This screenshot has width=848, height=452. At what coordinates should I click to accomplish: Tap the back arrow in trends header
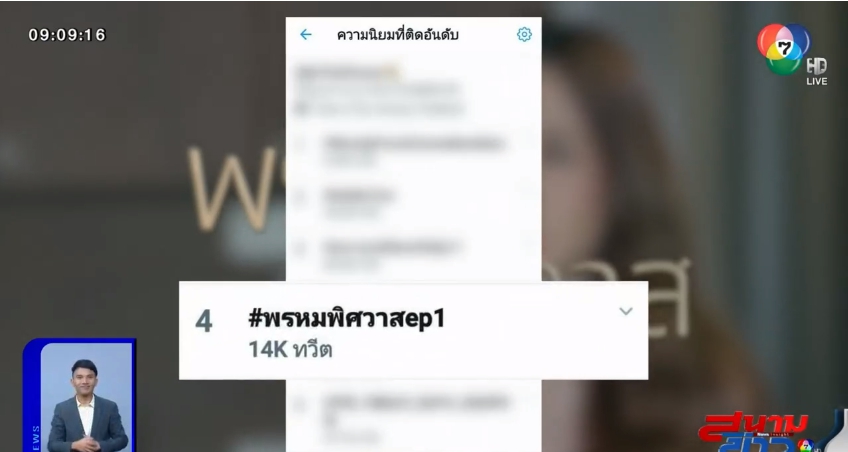306,35
